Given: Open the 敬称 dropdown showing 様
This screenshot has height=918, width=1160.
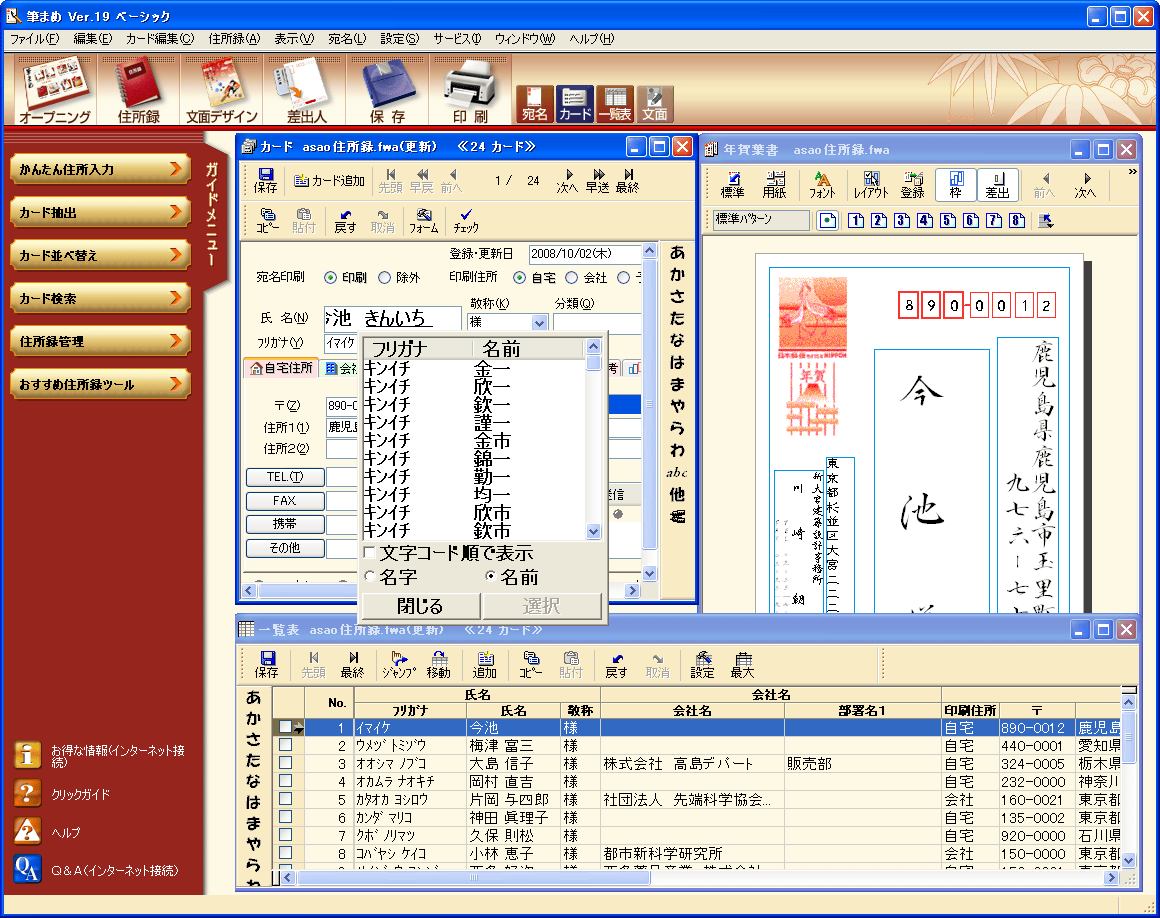Looking at the screenshot, I should [x=539, y=323].
